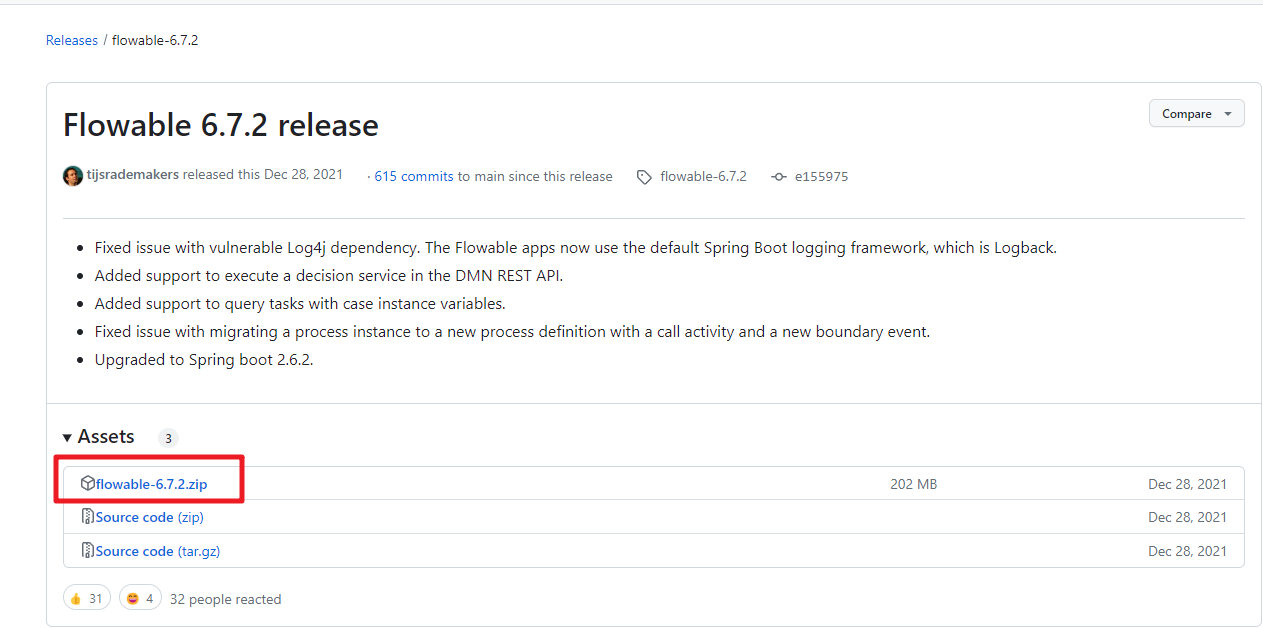Image resolution: width=1263 pixels, height=628 pixels.
Task: Collapse the Assets section triangle
Action: tap(67, 438)
